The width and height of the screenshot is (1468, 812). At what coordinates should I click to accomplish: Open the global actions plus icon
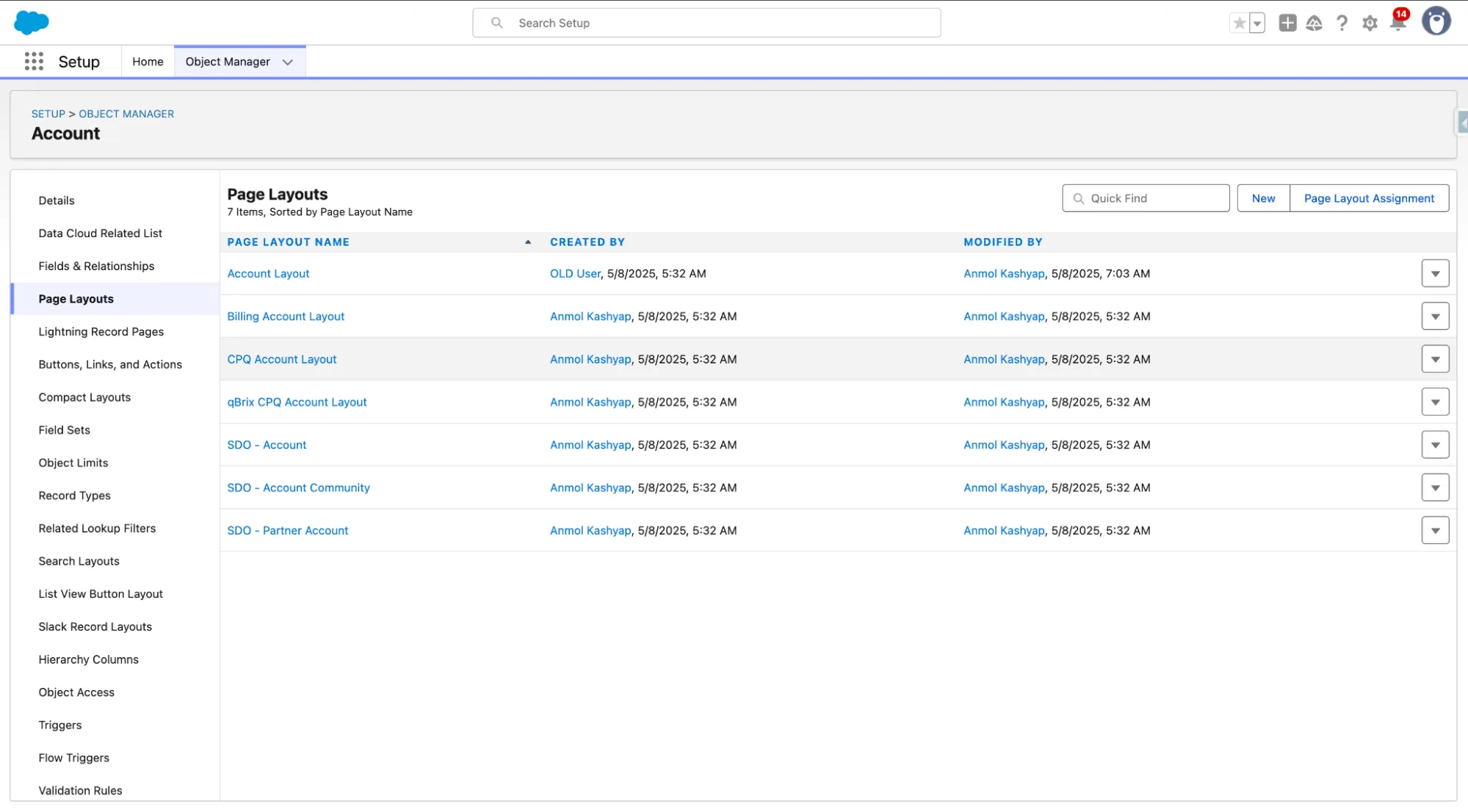click(x=1287, y=23)
